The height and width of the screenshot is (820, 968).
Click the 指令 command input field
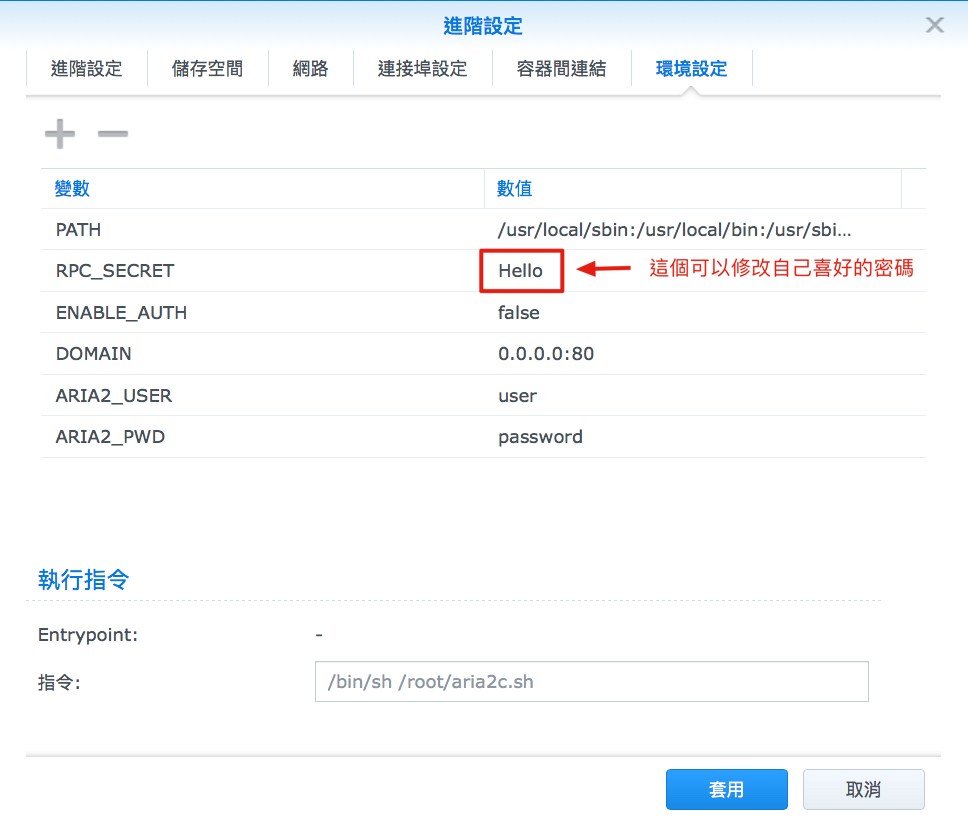(591, 681)
